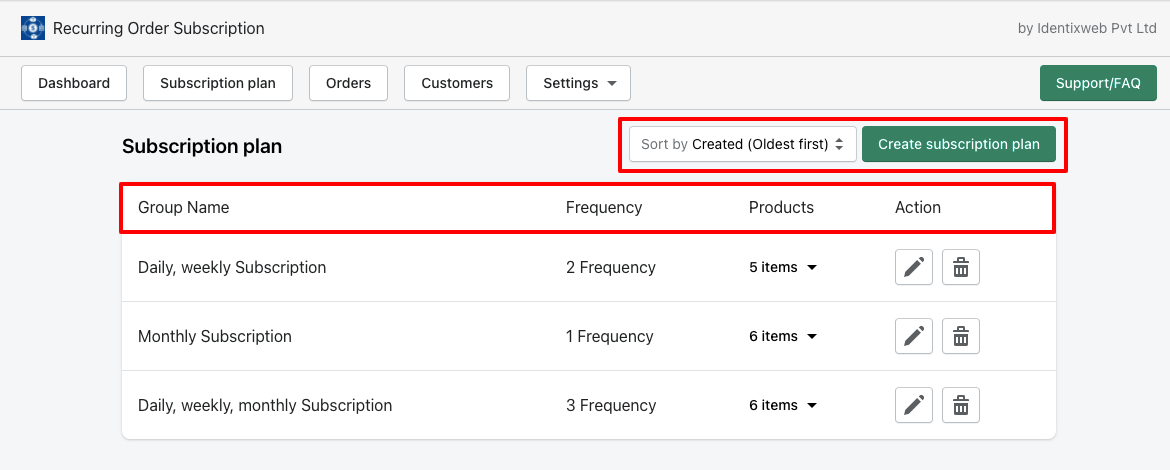
Task: Click pencil icon for Monthly Subscription
Action: (x=914, y=336)
